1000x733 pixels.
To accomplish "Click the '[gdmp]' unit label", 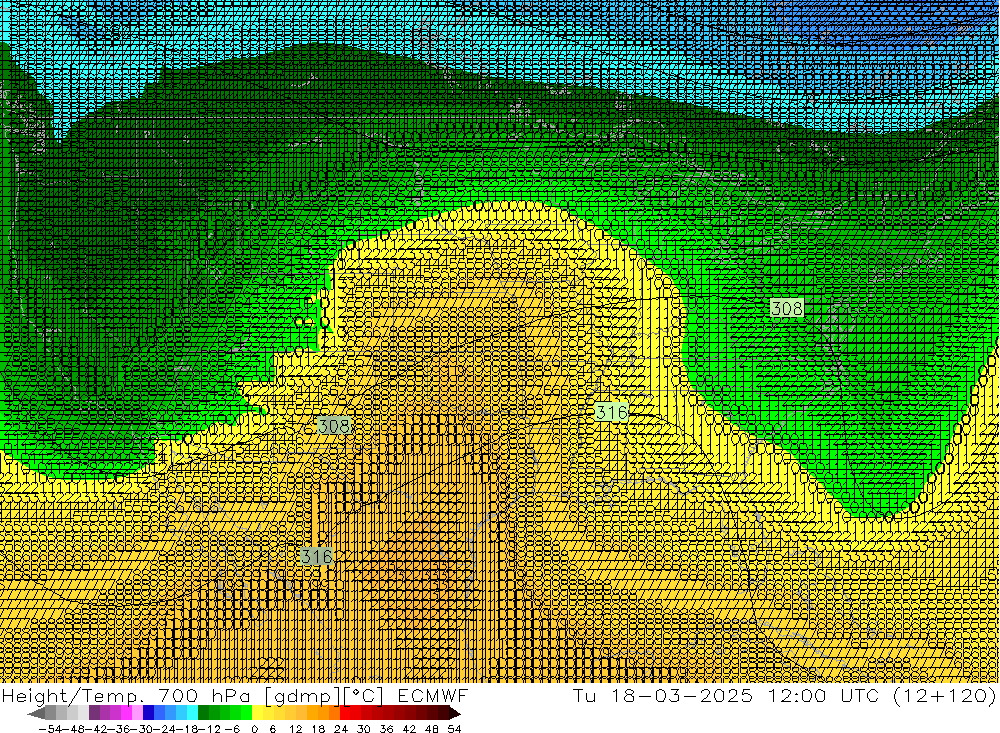I will tap(302, 696).
